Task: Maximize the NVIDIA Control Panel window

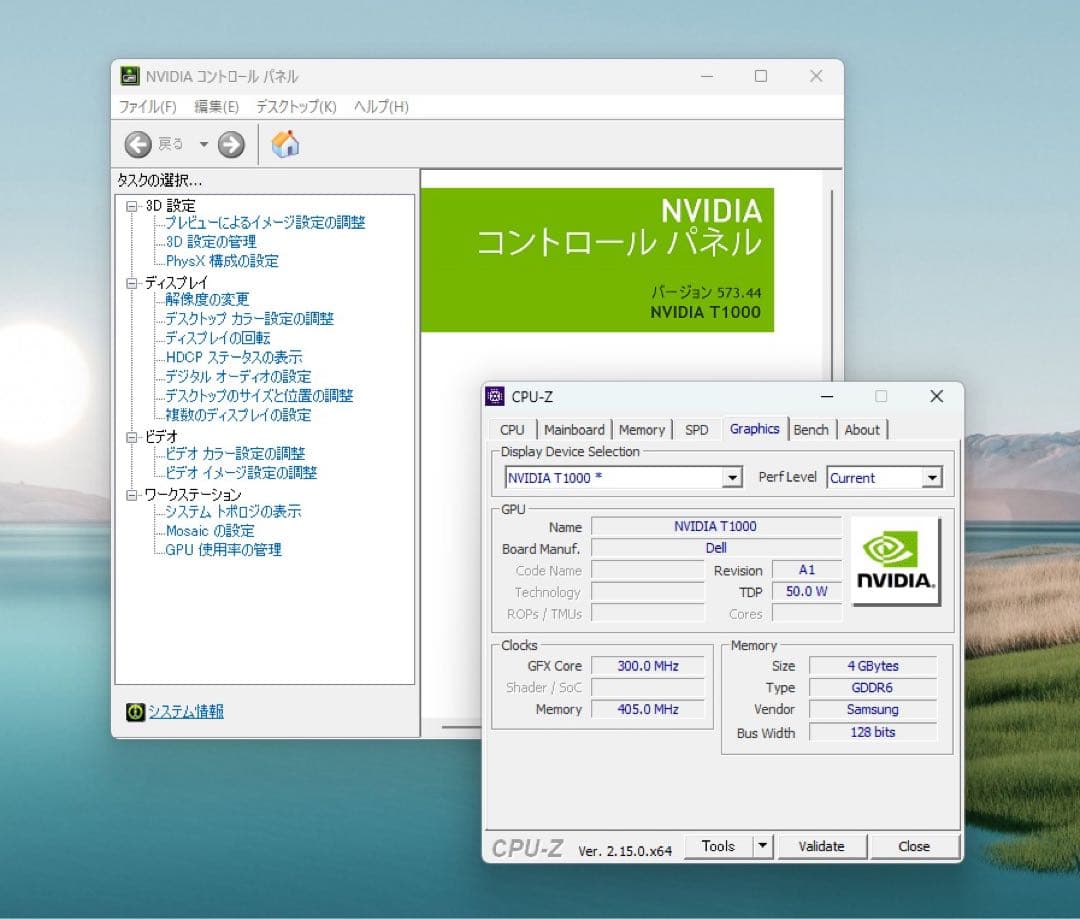Action: (x=760, y=76)
